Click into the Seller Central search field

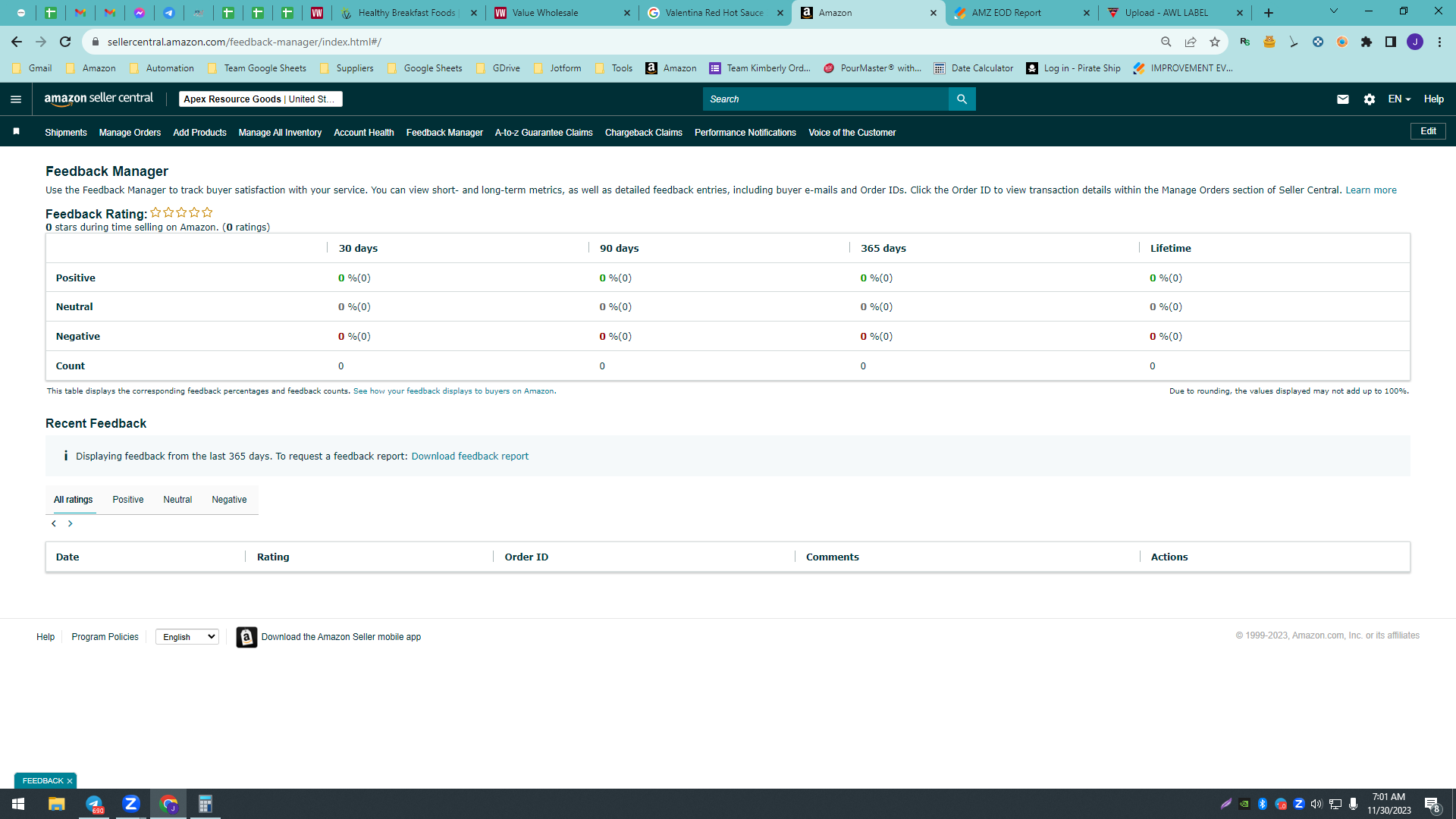point(826,99)
